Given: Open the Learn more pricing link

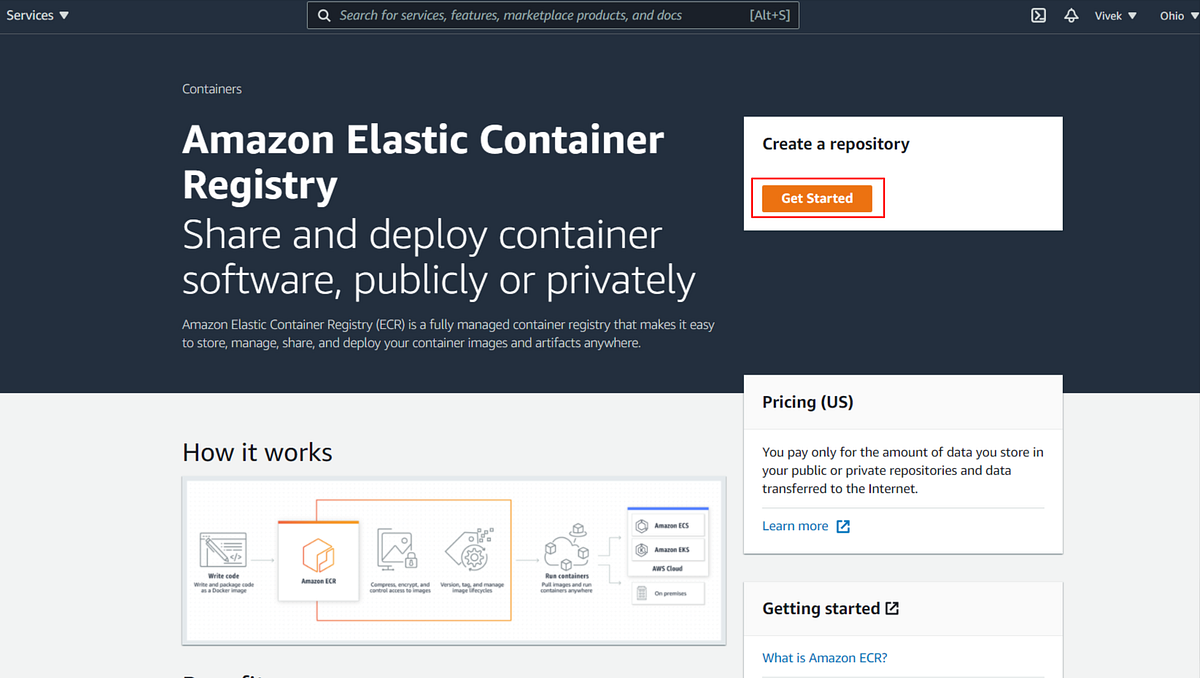Looking at the screenshot, I should pyautogui.click(x=794, y=525).
